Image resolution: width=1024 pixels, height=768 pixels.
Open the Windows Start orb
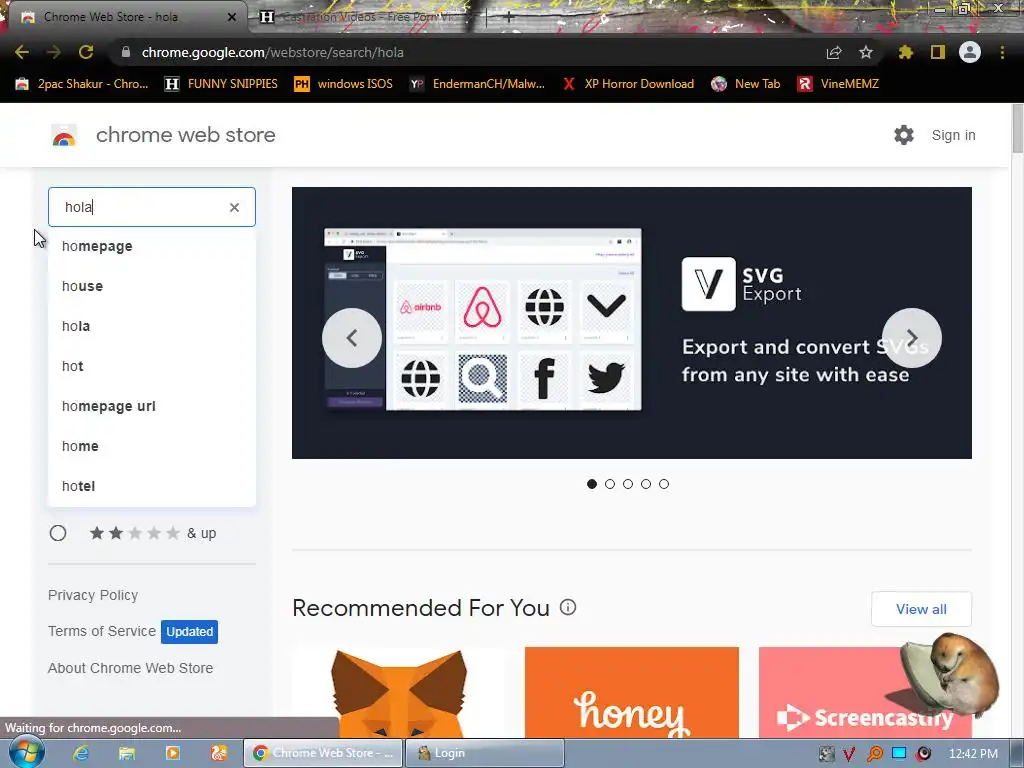tap(26, 753)
